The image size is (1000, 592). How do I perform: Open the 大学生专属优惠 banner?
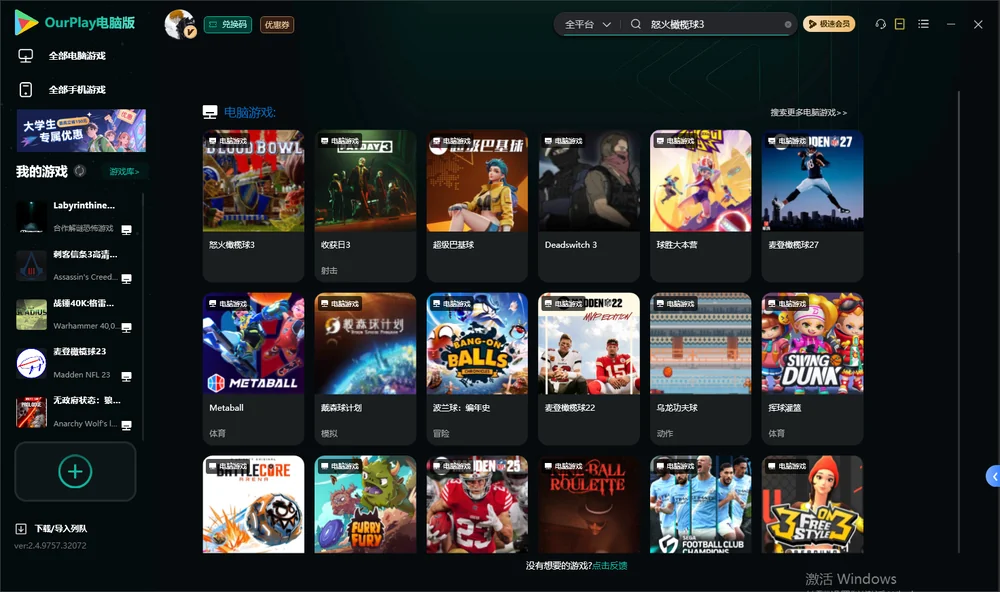tap(81, 130)
